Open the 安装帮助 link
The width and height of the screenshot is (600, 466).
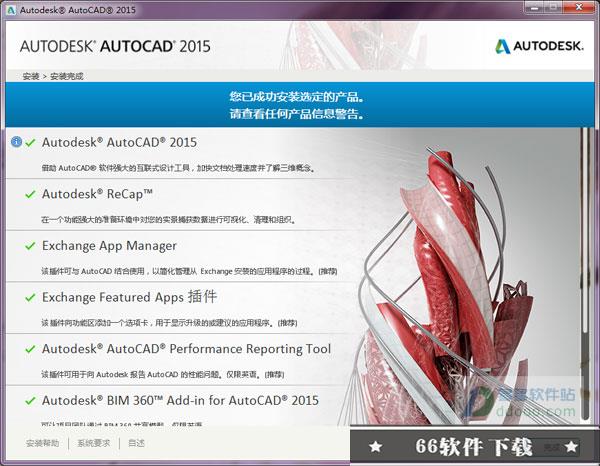42,443
